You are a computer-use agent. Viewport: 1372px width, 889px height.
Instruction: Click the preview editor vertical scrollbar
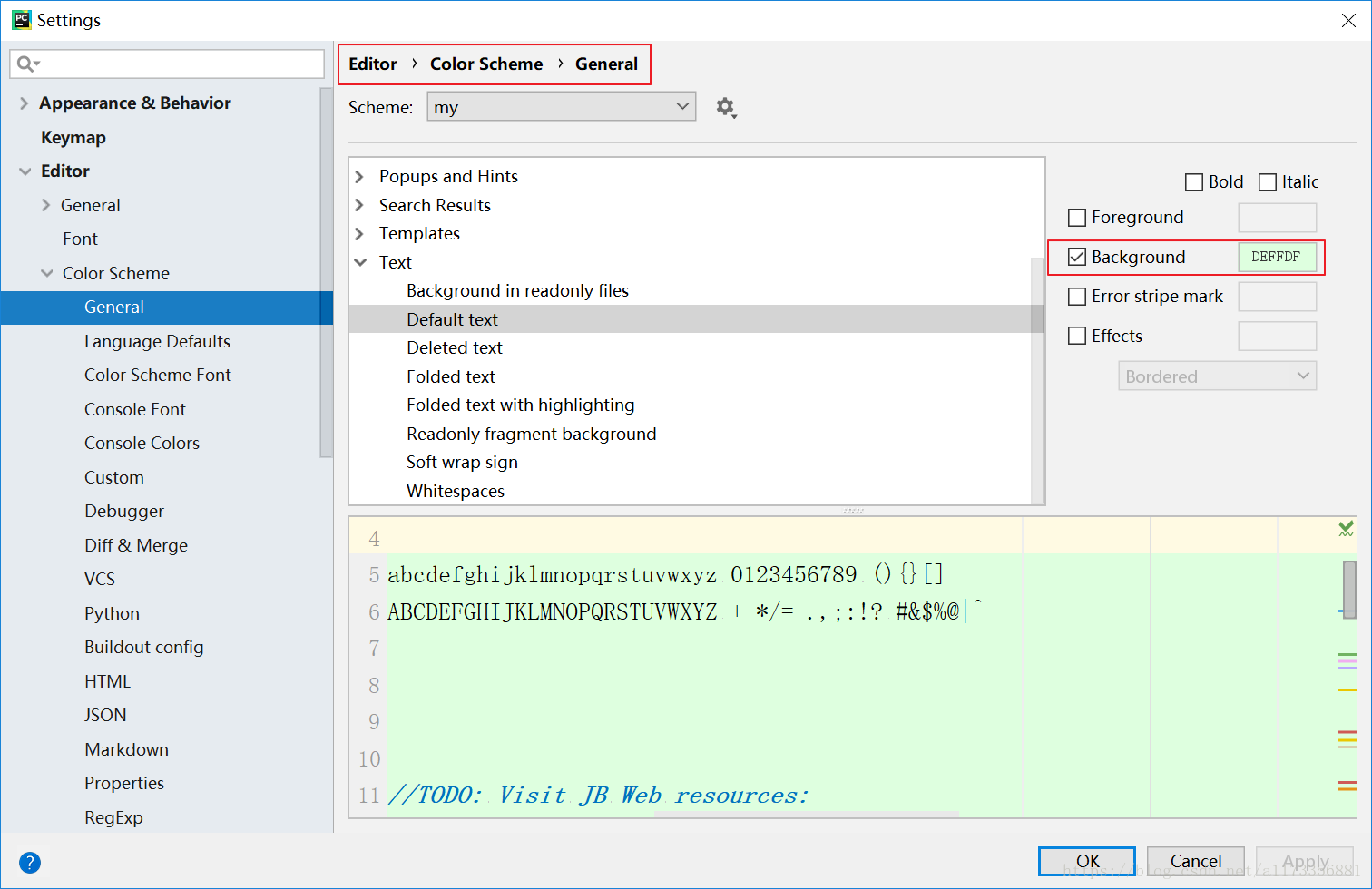point(1349,590)
